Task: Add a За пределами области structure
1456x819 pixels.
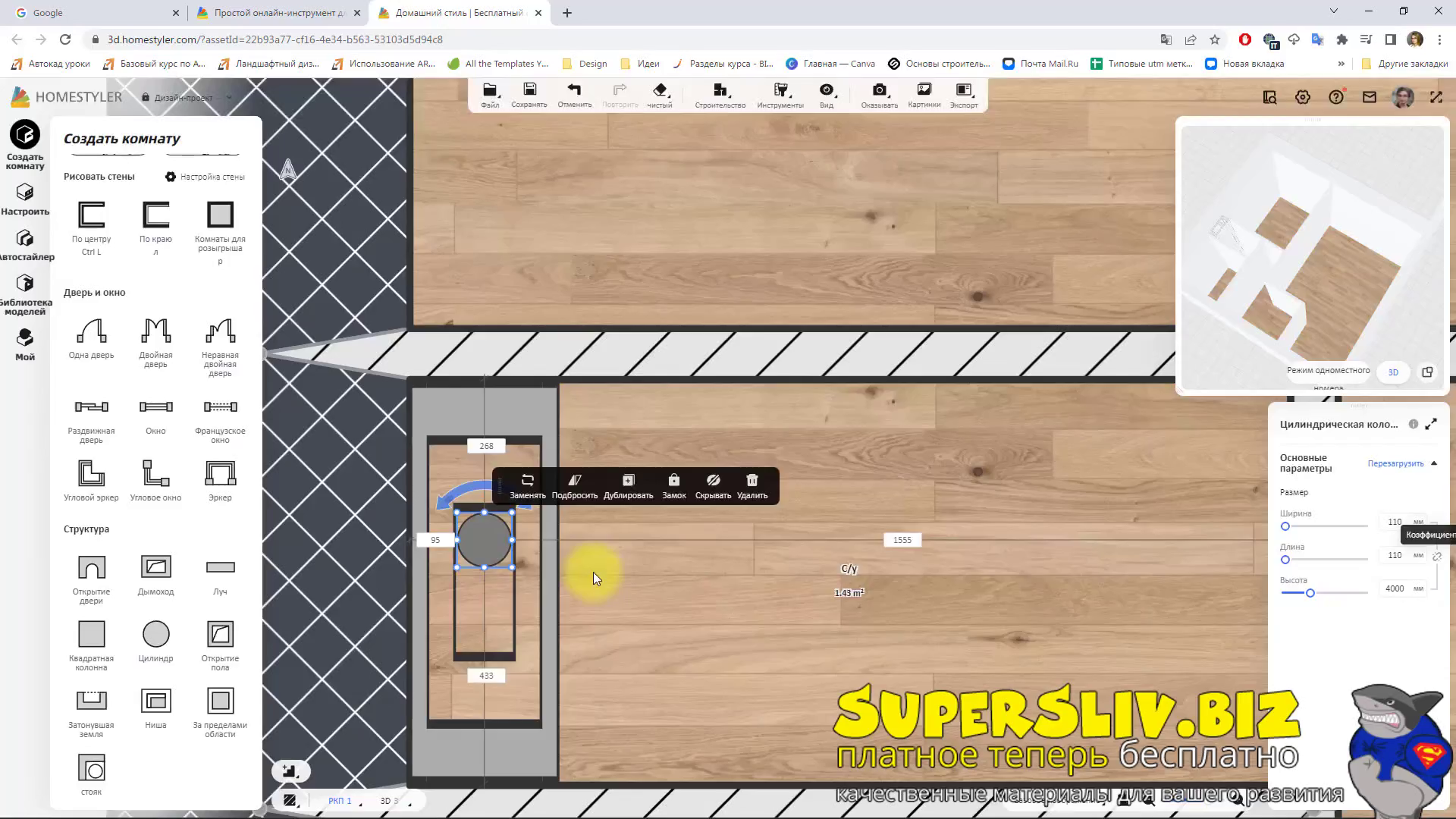Action: coord(220,713)
